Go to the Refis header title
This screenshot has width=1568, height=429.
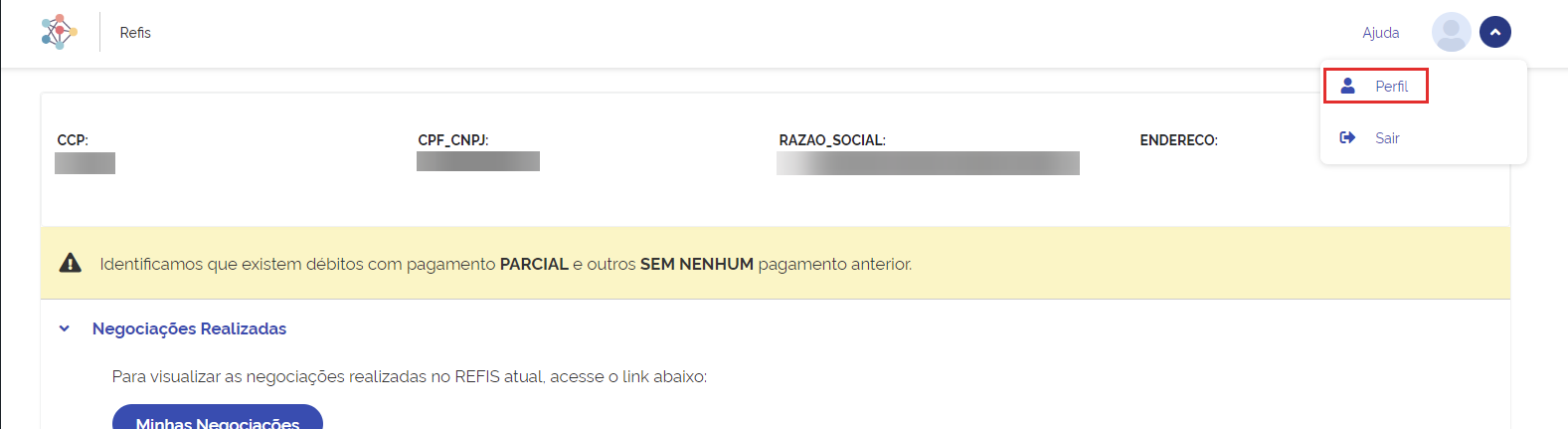[x=135, y=33]
